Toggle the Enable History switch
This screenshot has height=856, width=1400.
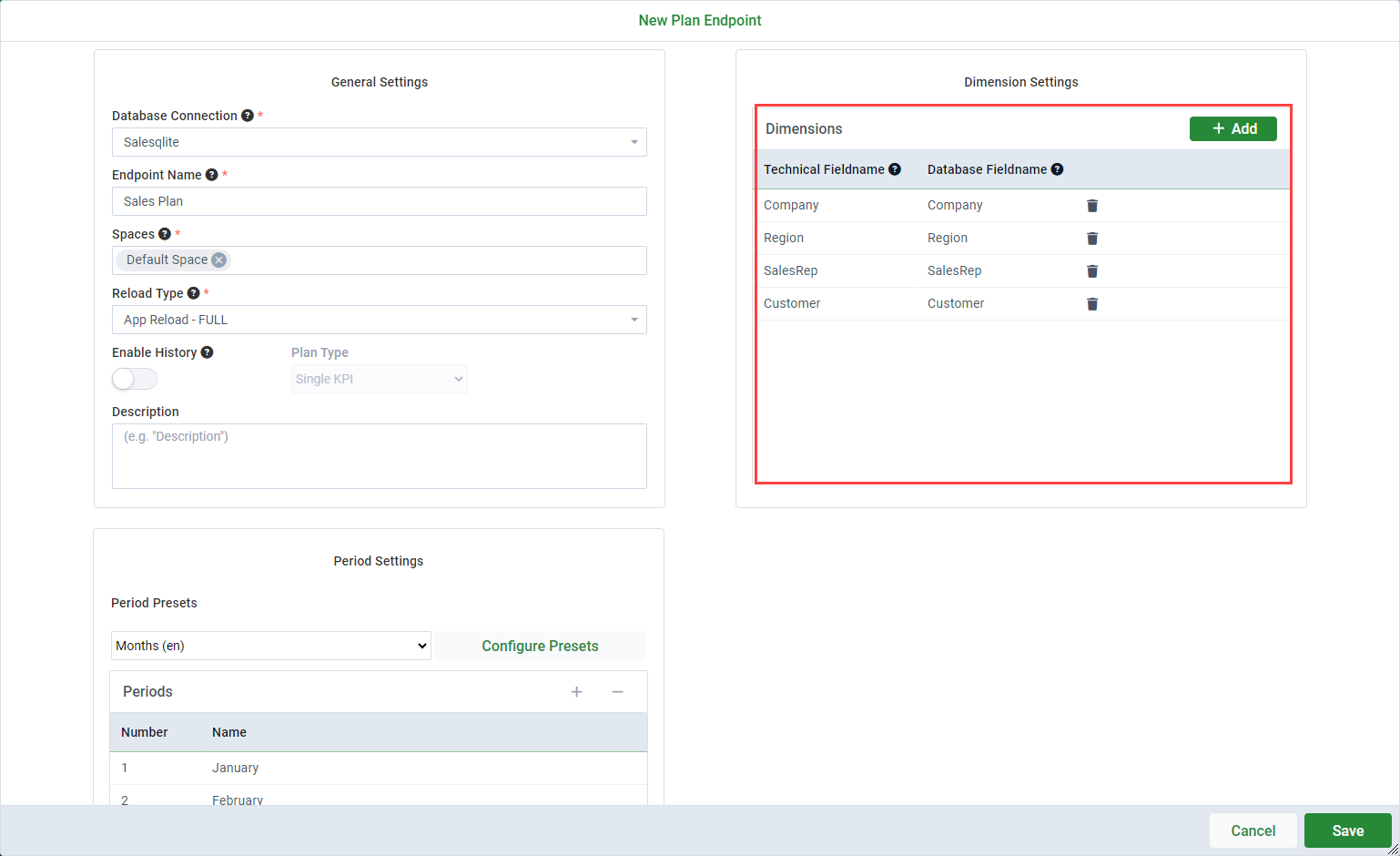tap(135, 379)
